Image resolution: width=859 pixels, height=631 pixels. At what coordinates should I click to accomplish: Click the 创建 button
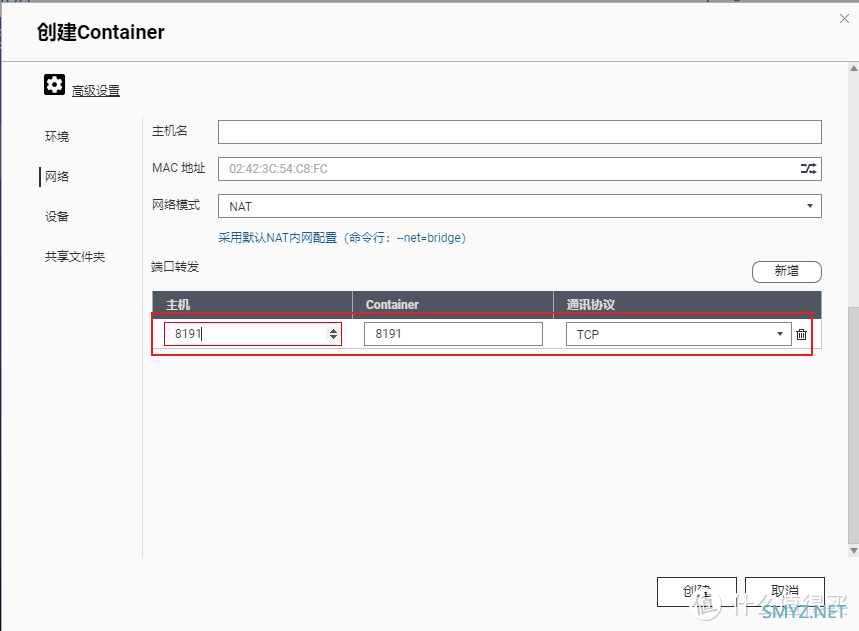tap(696, 592)
